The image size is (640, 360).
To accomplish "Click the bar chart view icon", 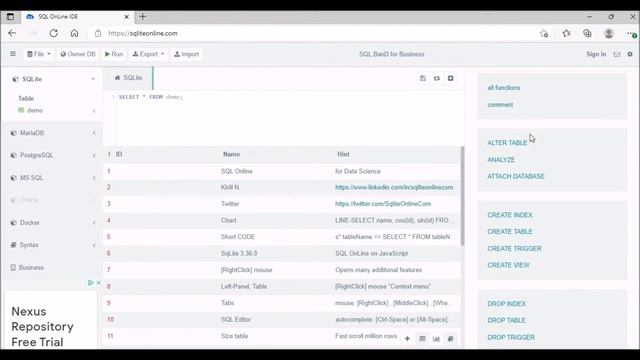I will (436, 339).
